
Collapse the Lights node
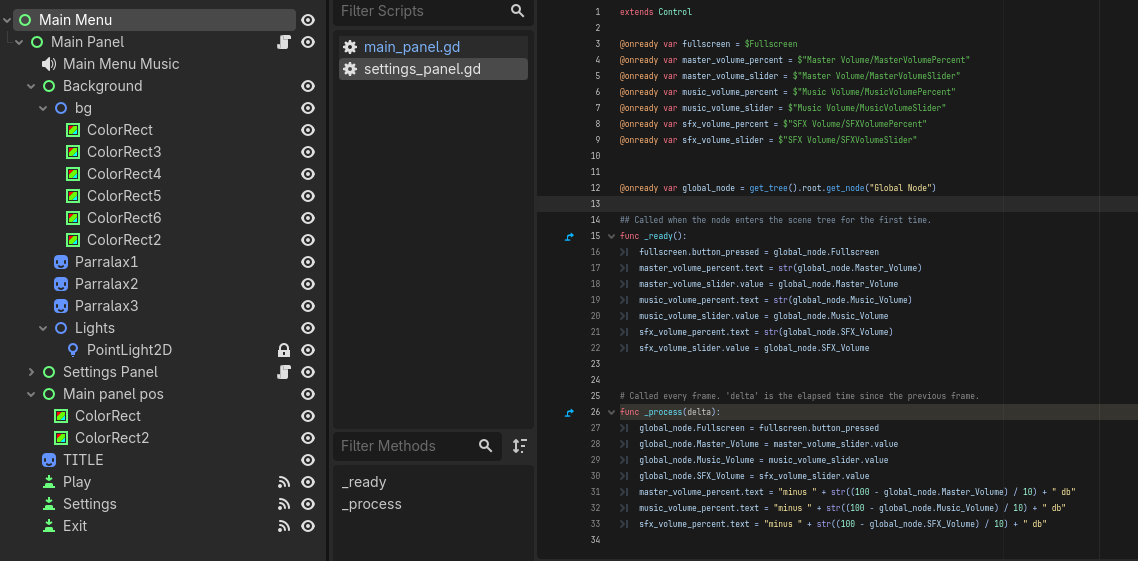(x=44, y=328)
